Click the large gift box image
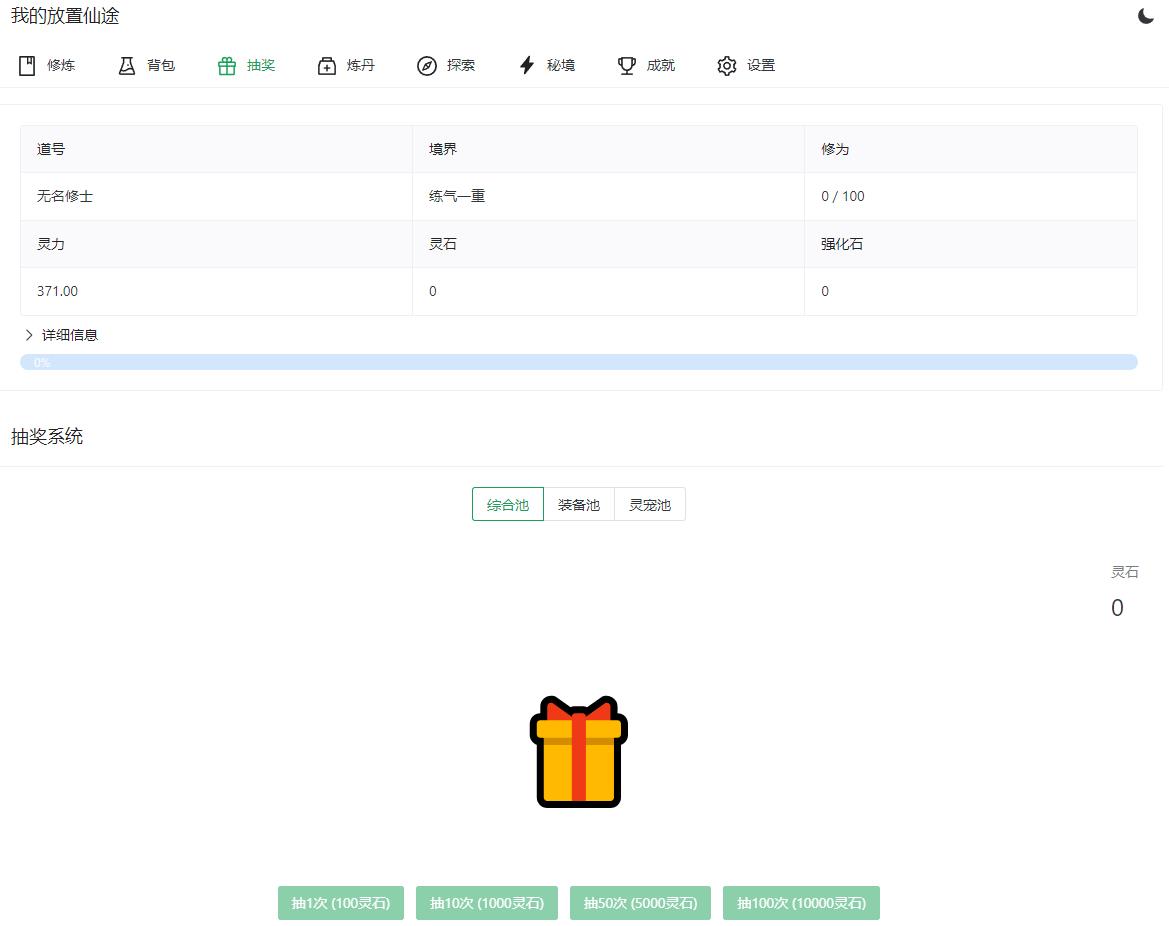 [579, 752]
